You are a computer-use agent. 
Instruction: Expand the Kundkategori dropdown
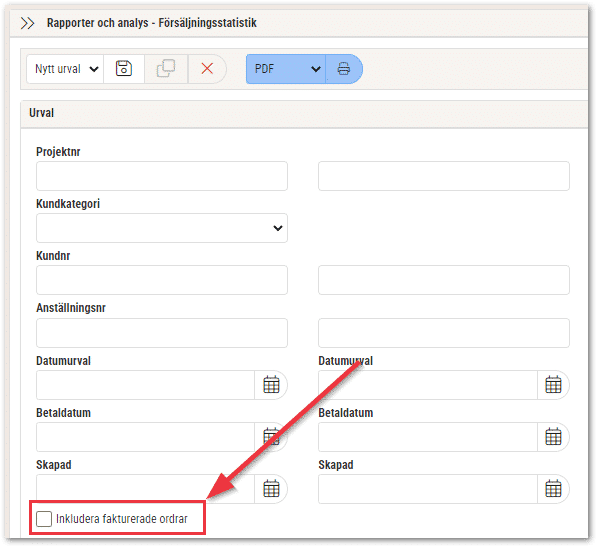(162, 228)
